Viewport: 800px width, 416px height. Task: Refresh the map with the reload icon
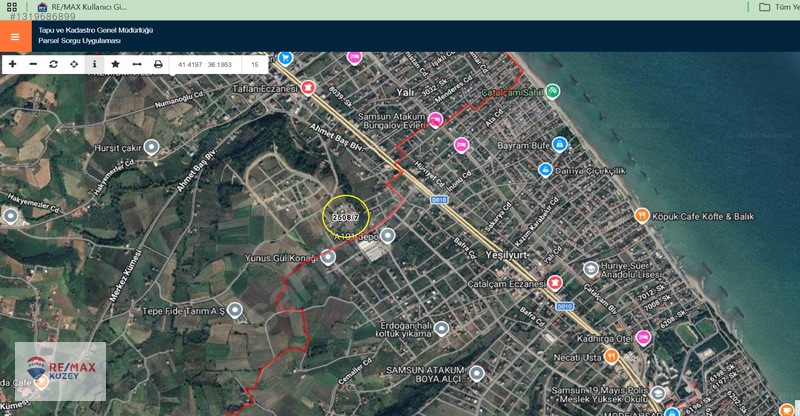[x=54, y=64]
